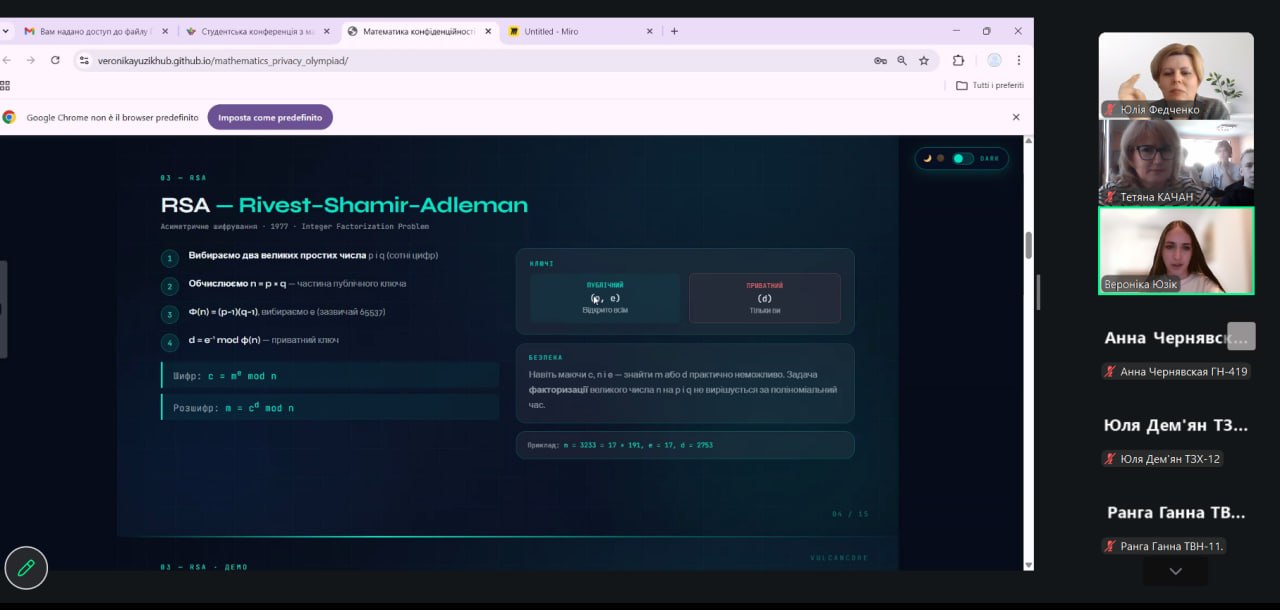Open the browser extensions puzzle icon
The image size is (1280, 610).
(958, 60)
